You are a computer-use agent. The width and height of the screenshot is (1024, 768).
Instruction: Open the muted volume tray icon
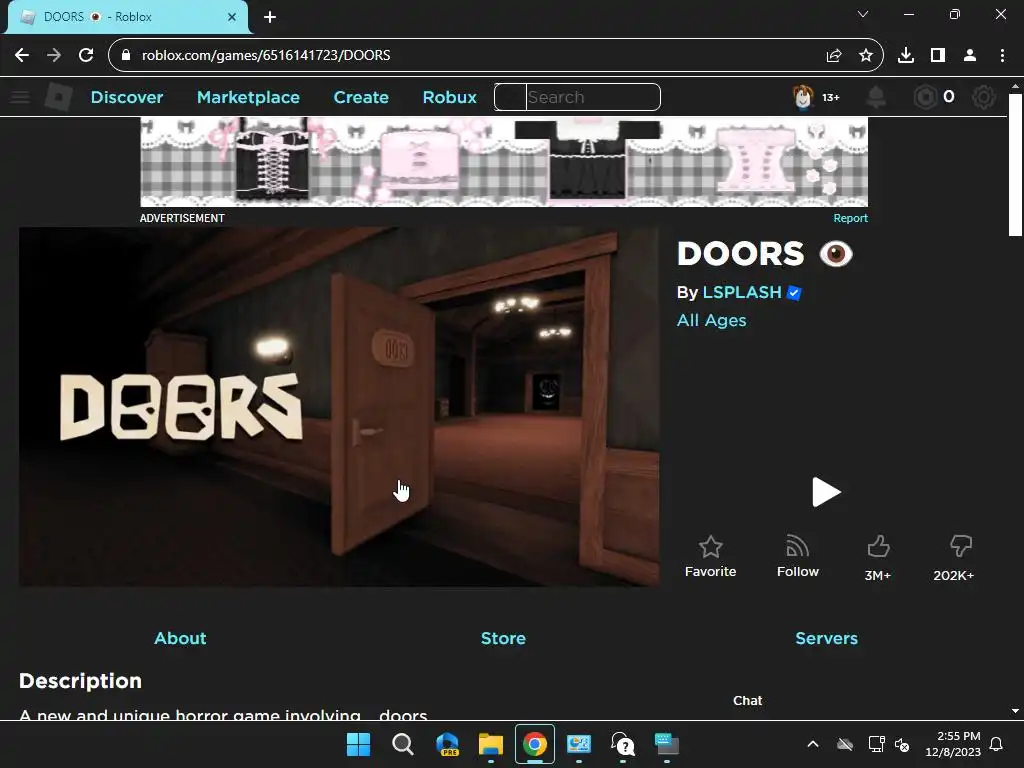point(902,744)
